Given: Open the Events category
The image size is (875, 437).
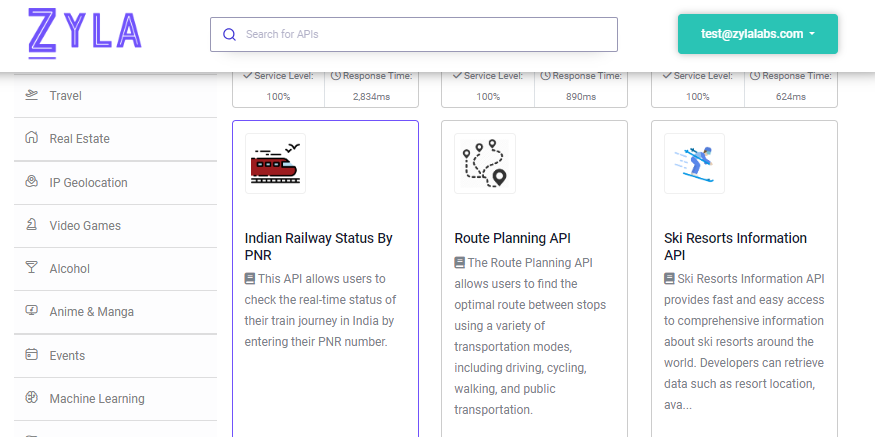Looking at the screenshot, I should pos(116,356).
